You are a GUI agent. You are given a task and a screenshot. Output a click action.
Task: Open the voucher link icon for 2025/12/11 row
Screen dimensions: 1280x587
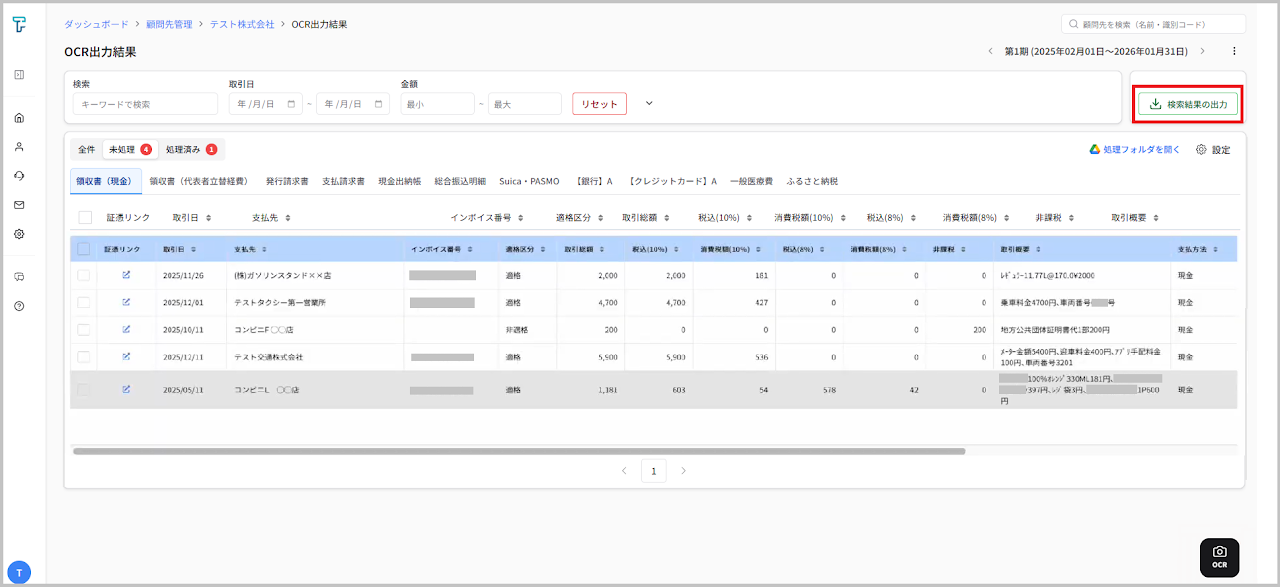(x=126, y=356)
